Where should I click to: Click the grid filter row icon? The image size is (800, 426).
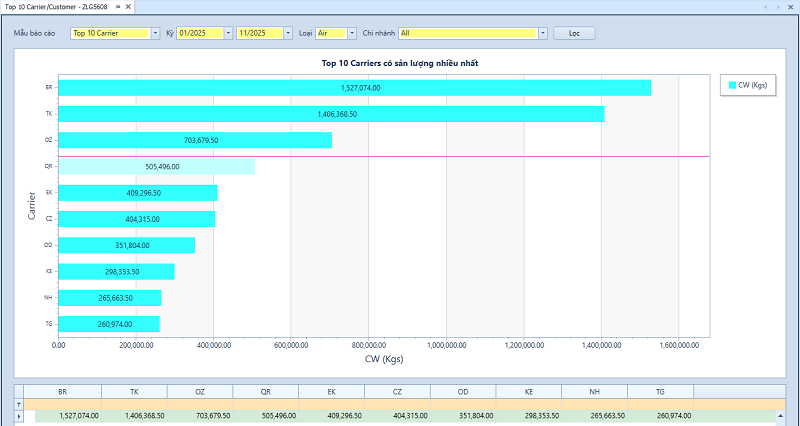point(21,403)
